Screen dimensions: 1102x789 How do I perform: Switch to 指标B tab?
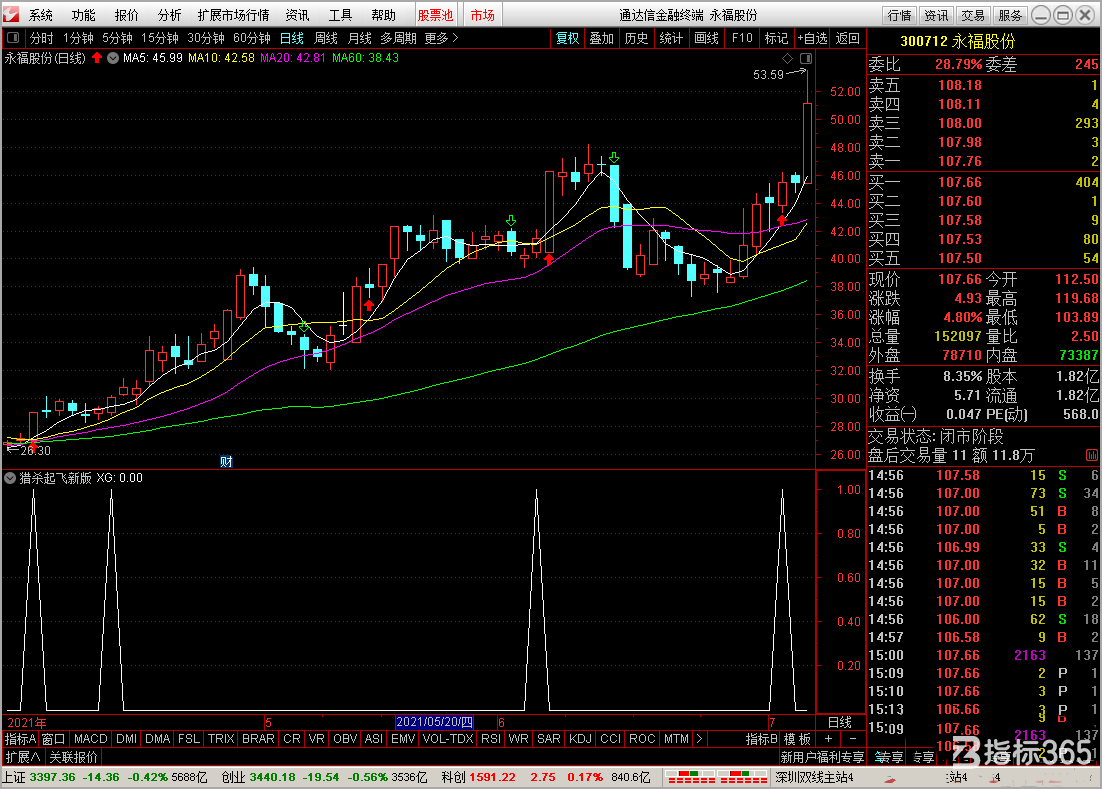pyautogui.click(x=761, y=738)
